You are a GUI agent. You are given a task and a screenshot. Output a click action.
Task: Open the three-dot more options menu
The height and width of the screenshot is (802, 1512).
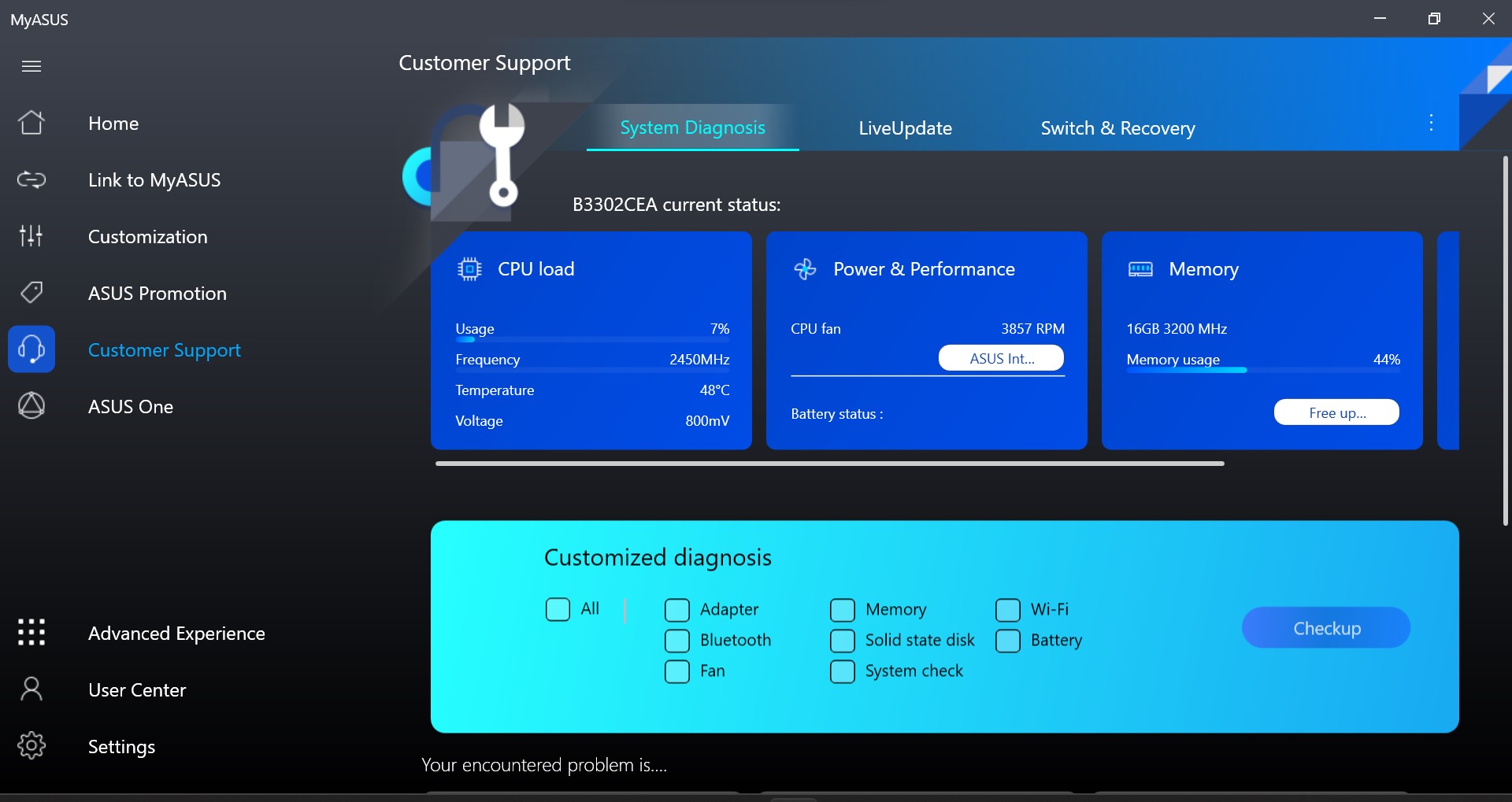pos(1431,123)
